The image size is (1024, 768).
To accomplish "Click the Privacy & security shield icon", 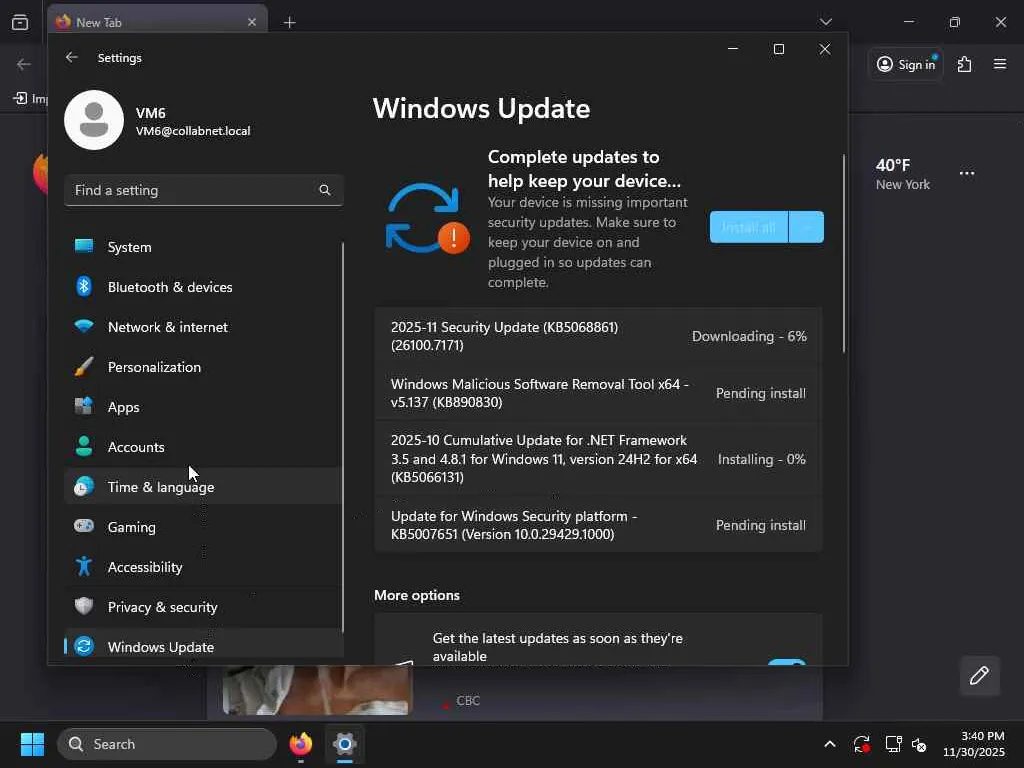I will point(84,606).
